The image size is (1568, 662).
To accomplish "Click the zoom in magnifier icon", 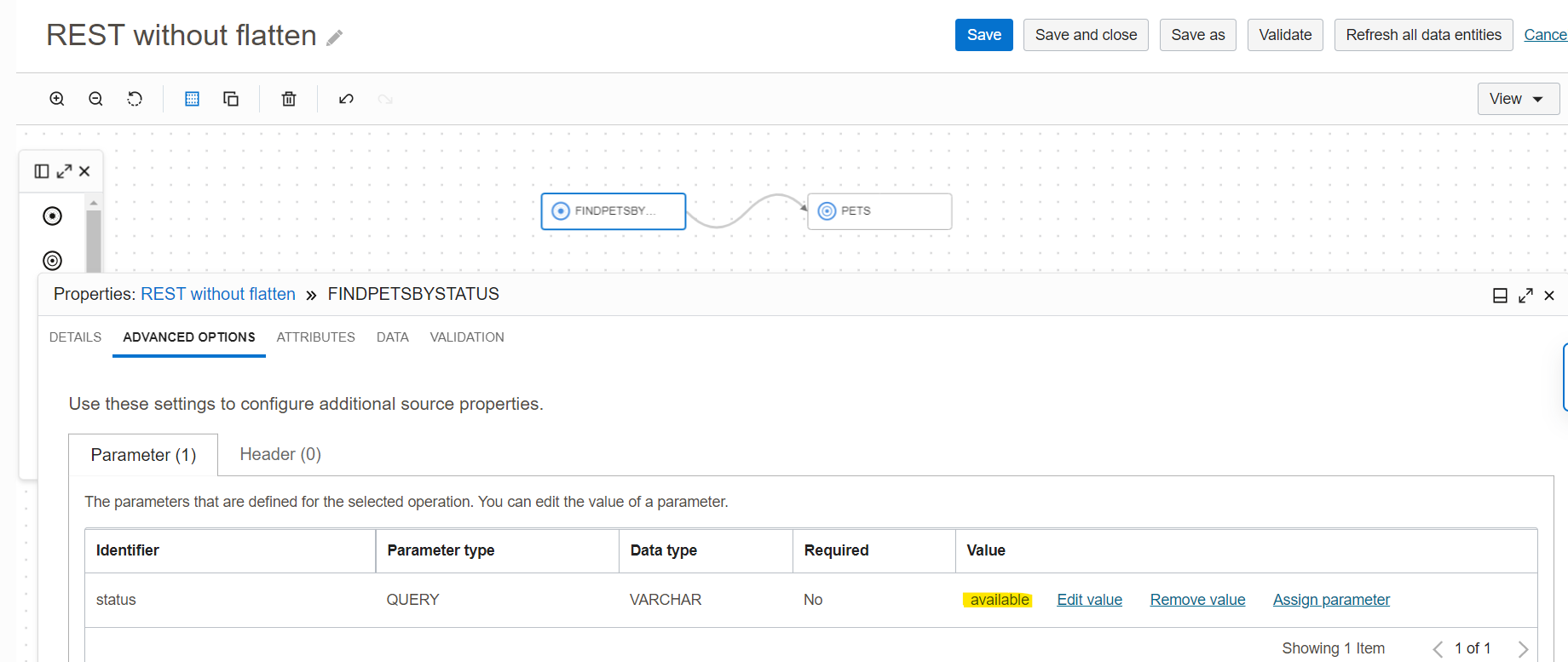I will click(x=57, y=99).
